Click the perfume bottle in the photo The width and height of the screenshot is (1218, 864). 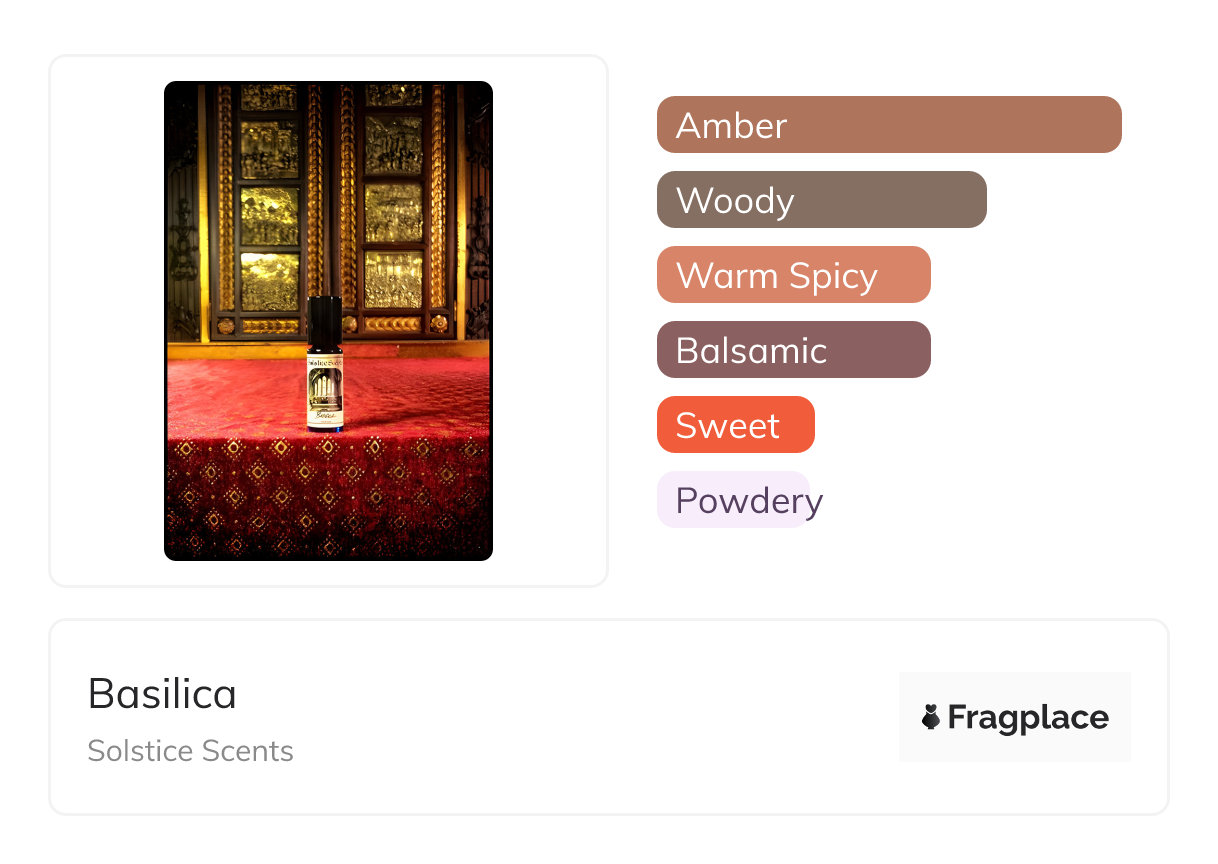tap(325, 370)
